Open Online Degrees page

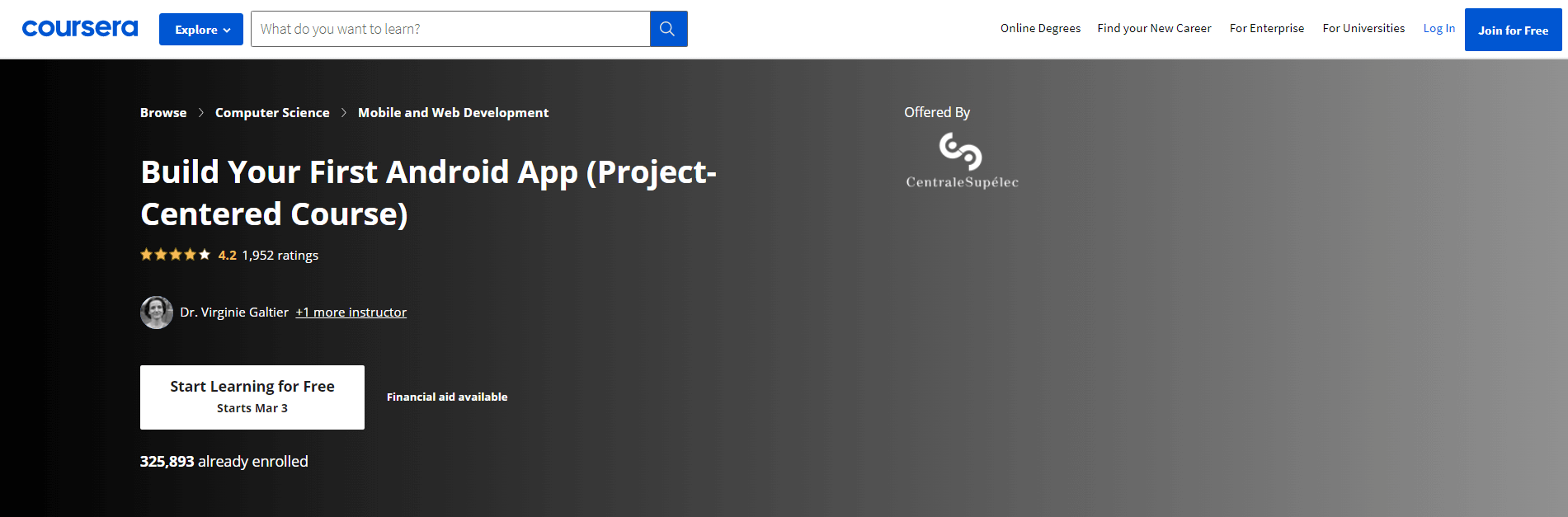click(1040, 28)
